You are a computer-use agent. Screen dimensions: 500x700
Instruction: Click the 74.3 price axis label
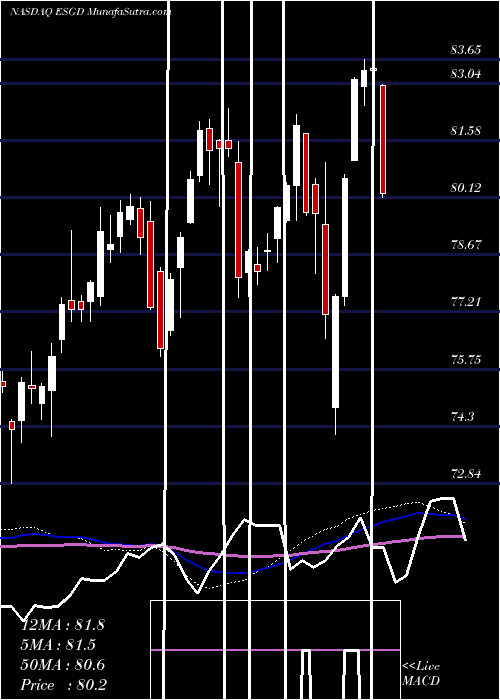tap(462, 417)
